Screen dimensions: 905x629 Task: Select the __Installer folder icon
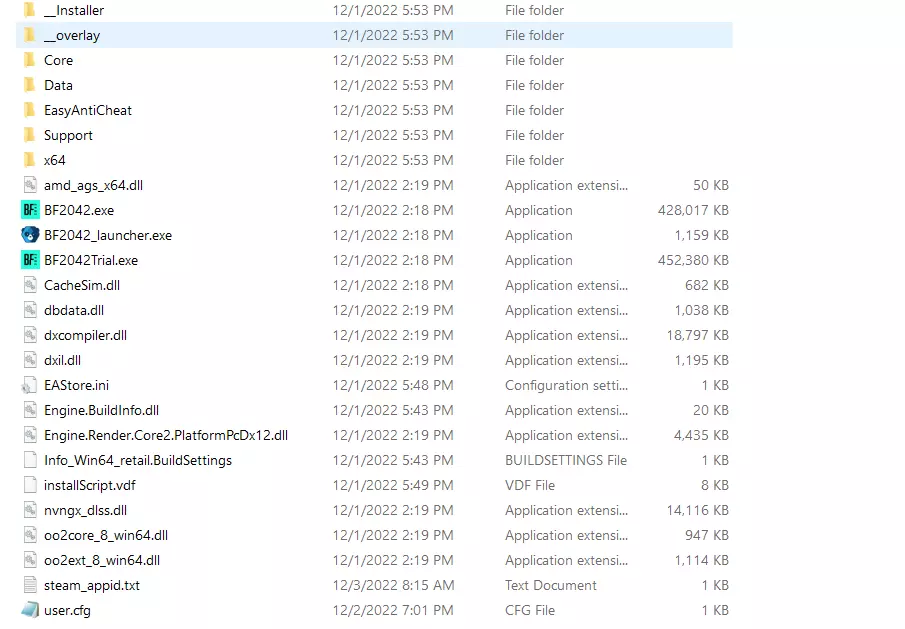coord(30,10)
